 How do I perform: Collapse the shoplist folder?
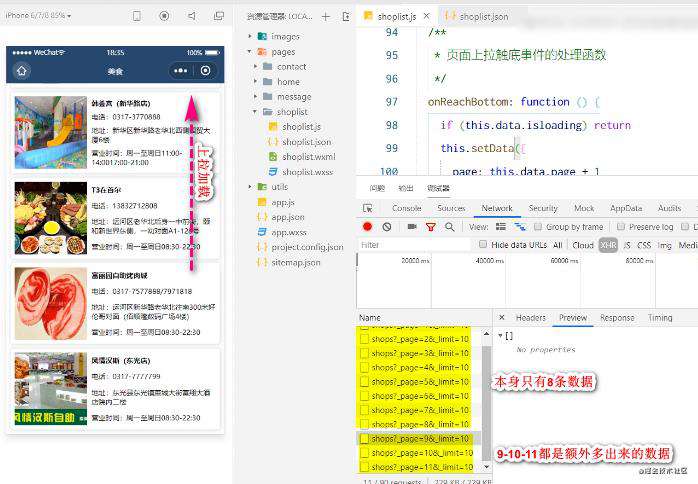click(256, 111)
